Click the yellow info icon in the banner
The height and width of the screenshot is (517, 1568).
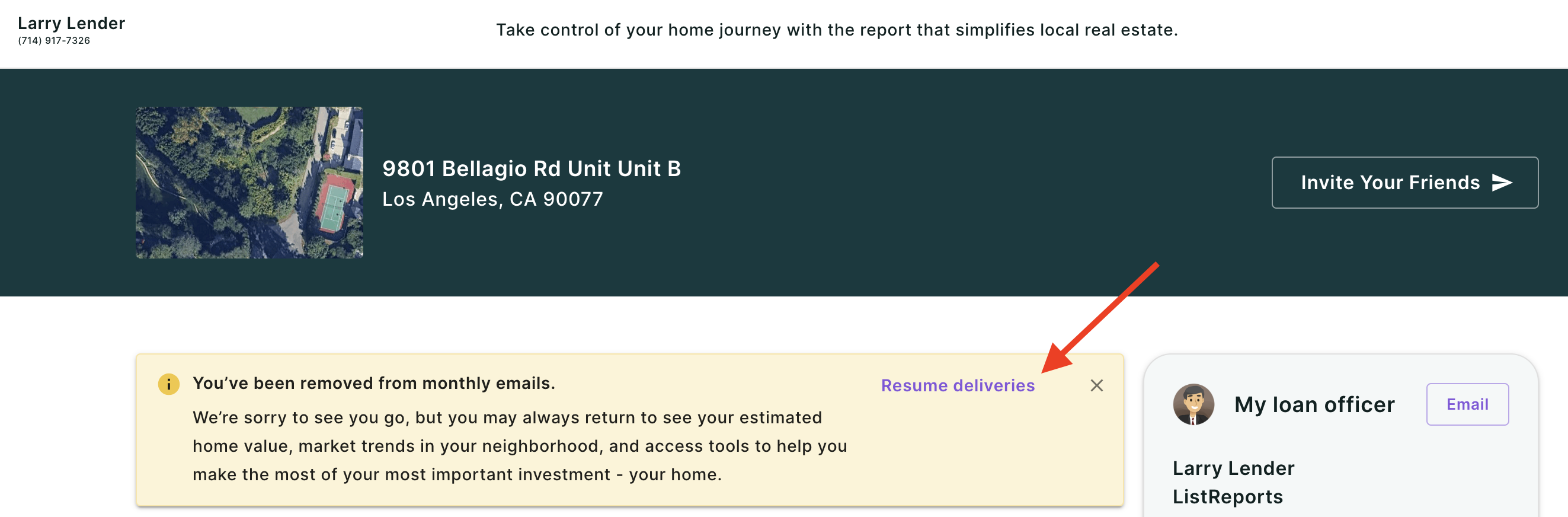(169, 384)
